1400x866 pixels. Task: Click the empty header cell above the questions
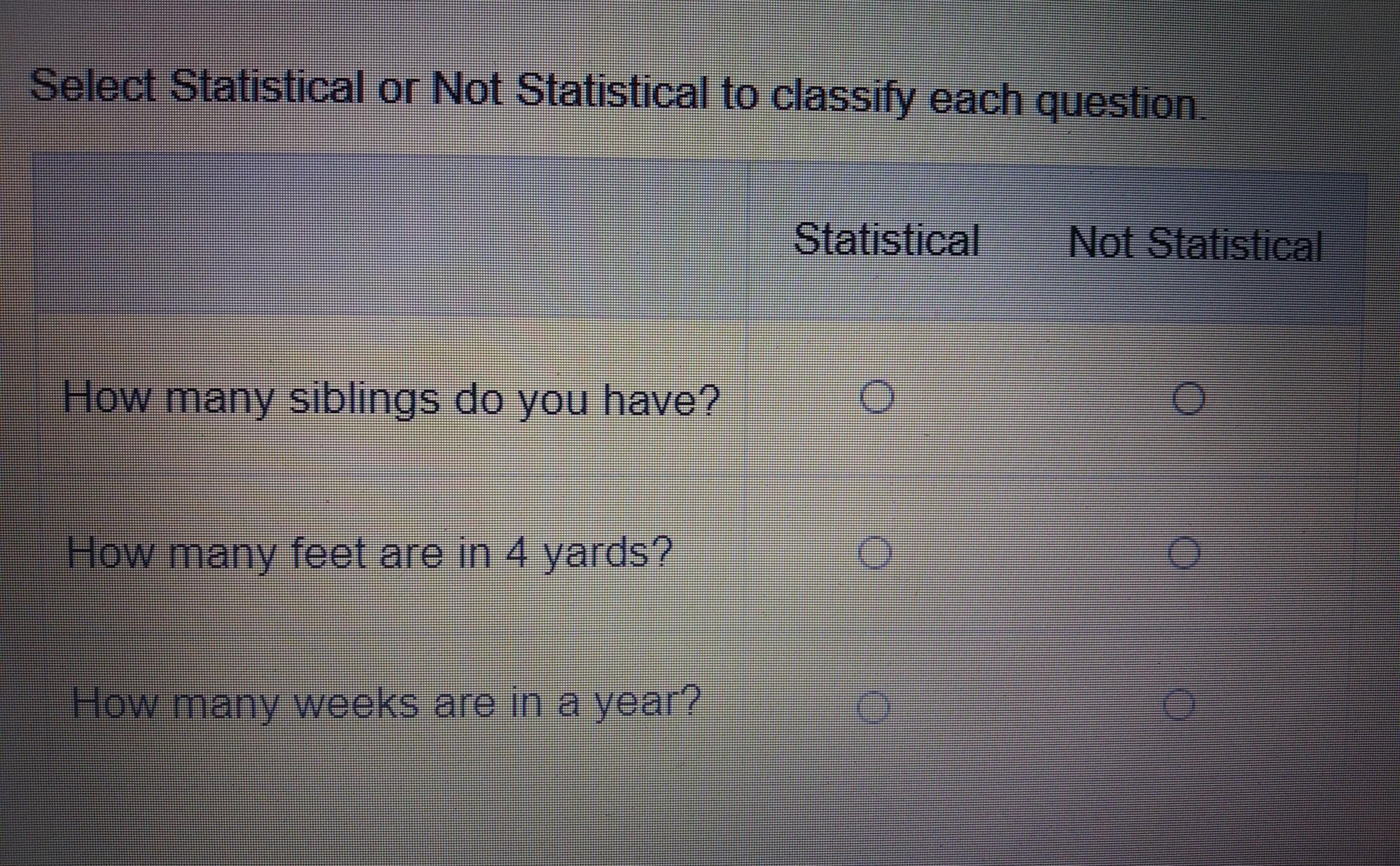[x=390, y=236]
